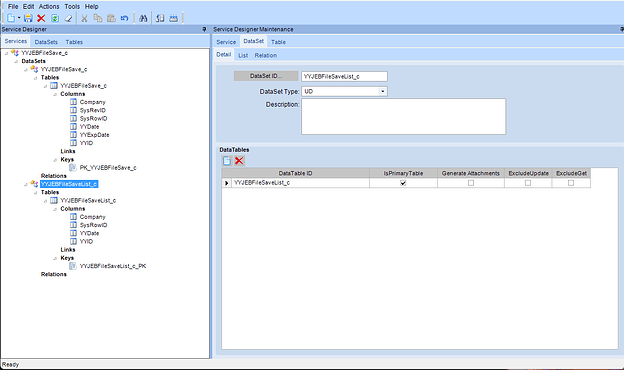The image size is (624, 370).
Task: Collapse the YYJEBFileSaveList_c dataset node
Action: (x=26, y=184)
